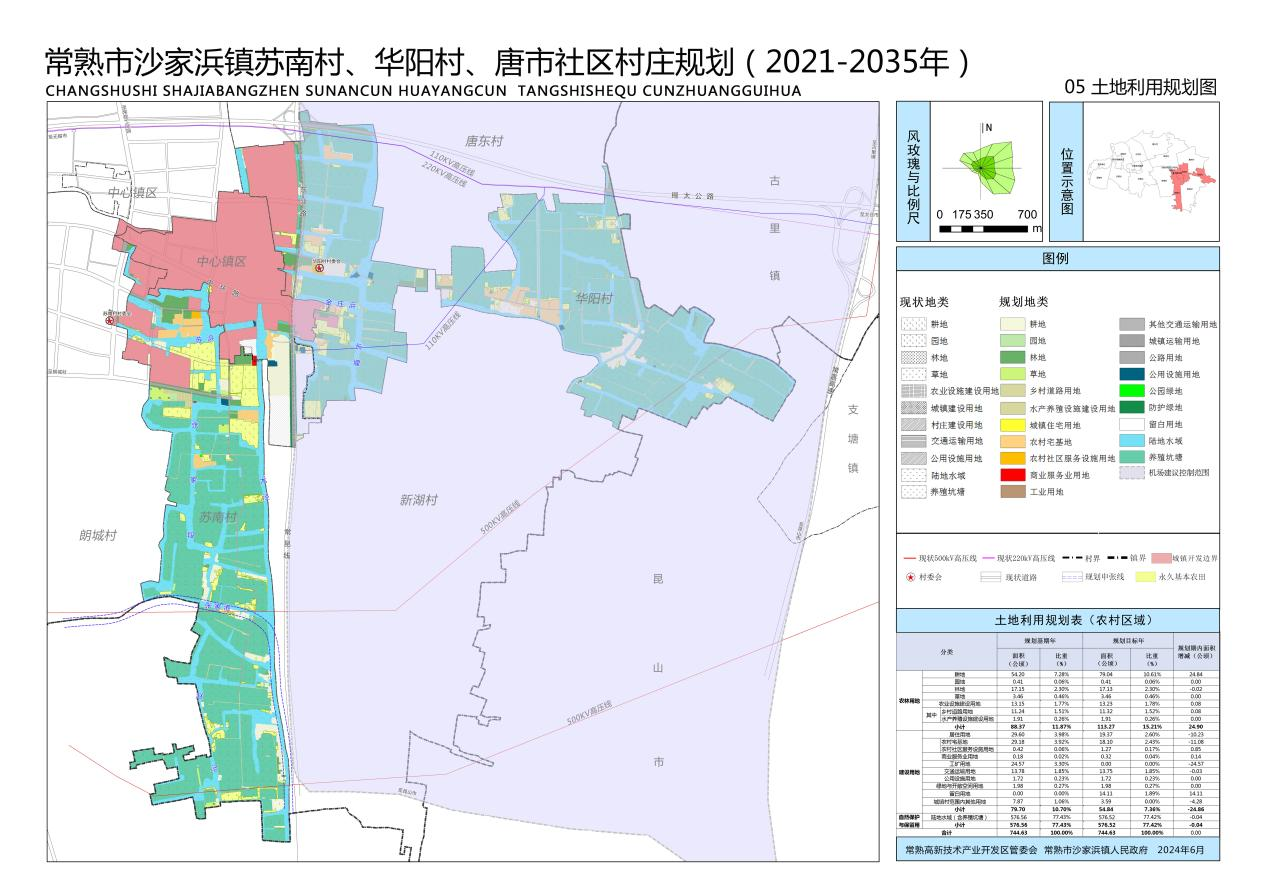Select the yellow 城镇住宅用地 swatch
This screenshot has height=895, width=1265.
(x=1012, y=425)
